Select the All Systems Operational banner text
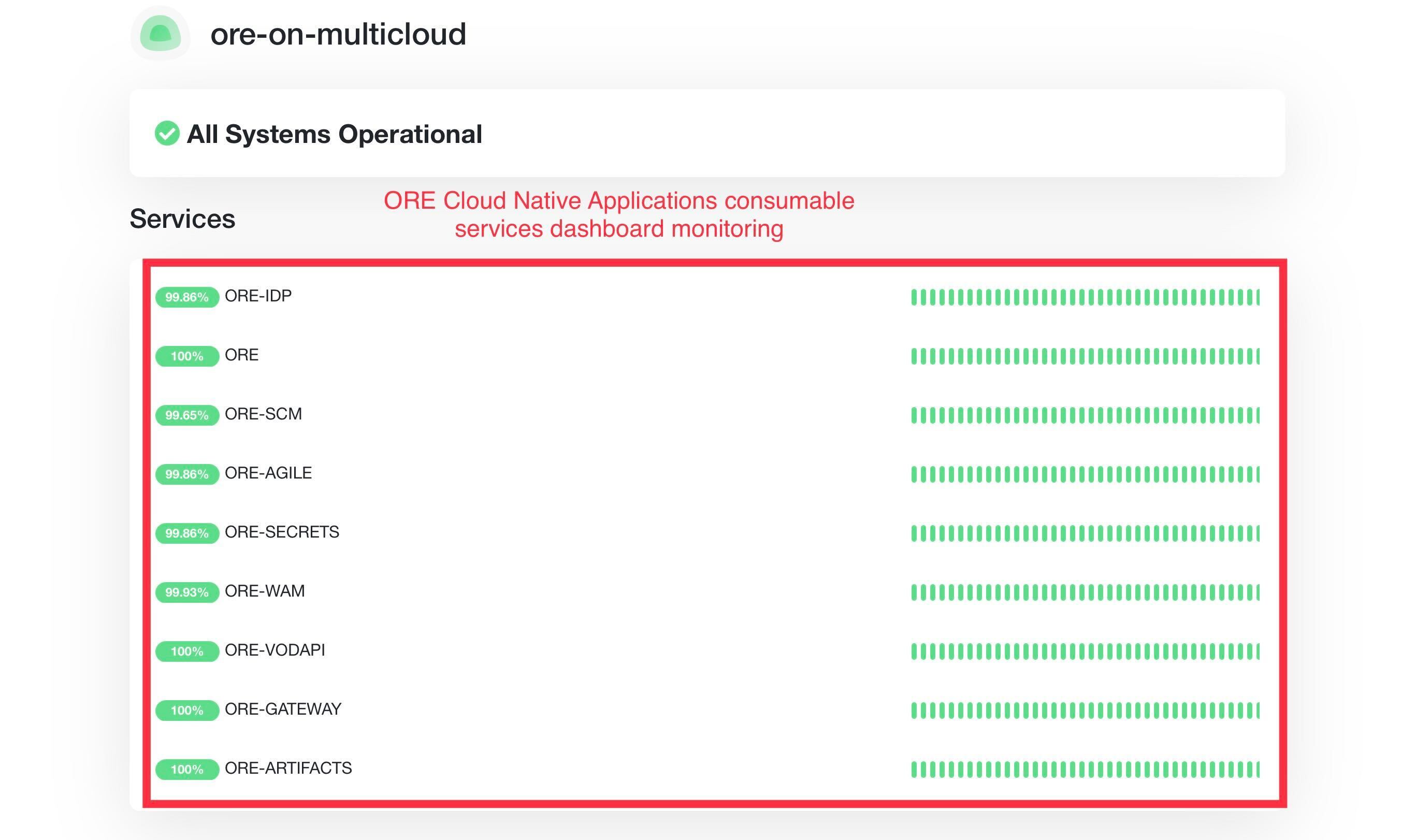 coord(335,134)
